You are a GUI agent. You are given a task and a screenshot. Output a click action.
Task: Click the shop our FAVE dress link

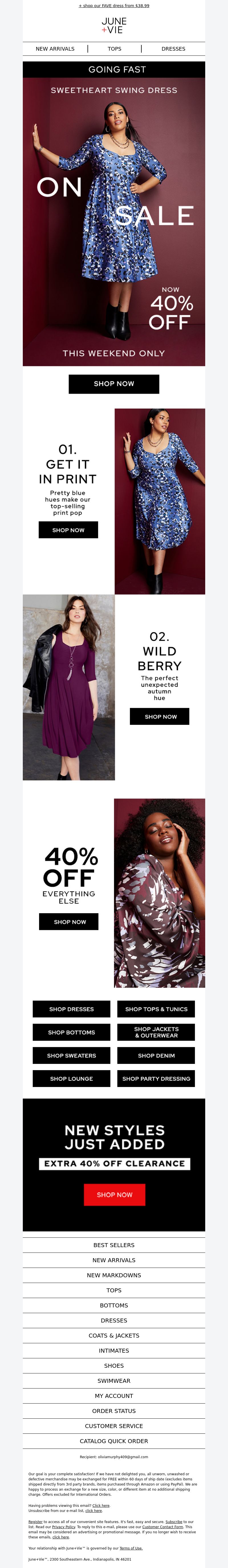coord(114,5)
